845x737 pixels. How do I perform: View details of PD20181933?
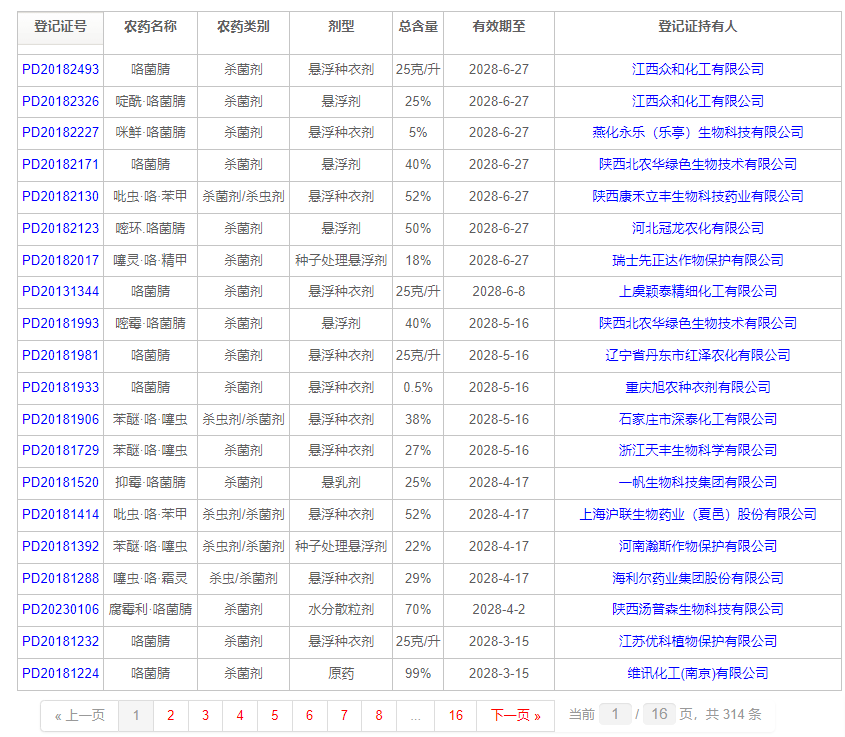click(x=60, y=387)
